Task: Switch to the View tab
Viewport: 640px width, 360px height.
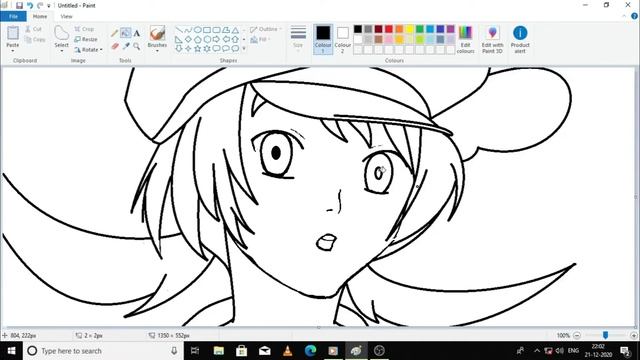Action: (x=66, y=16)
